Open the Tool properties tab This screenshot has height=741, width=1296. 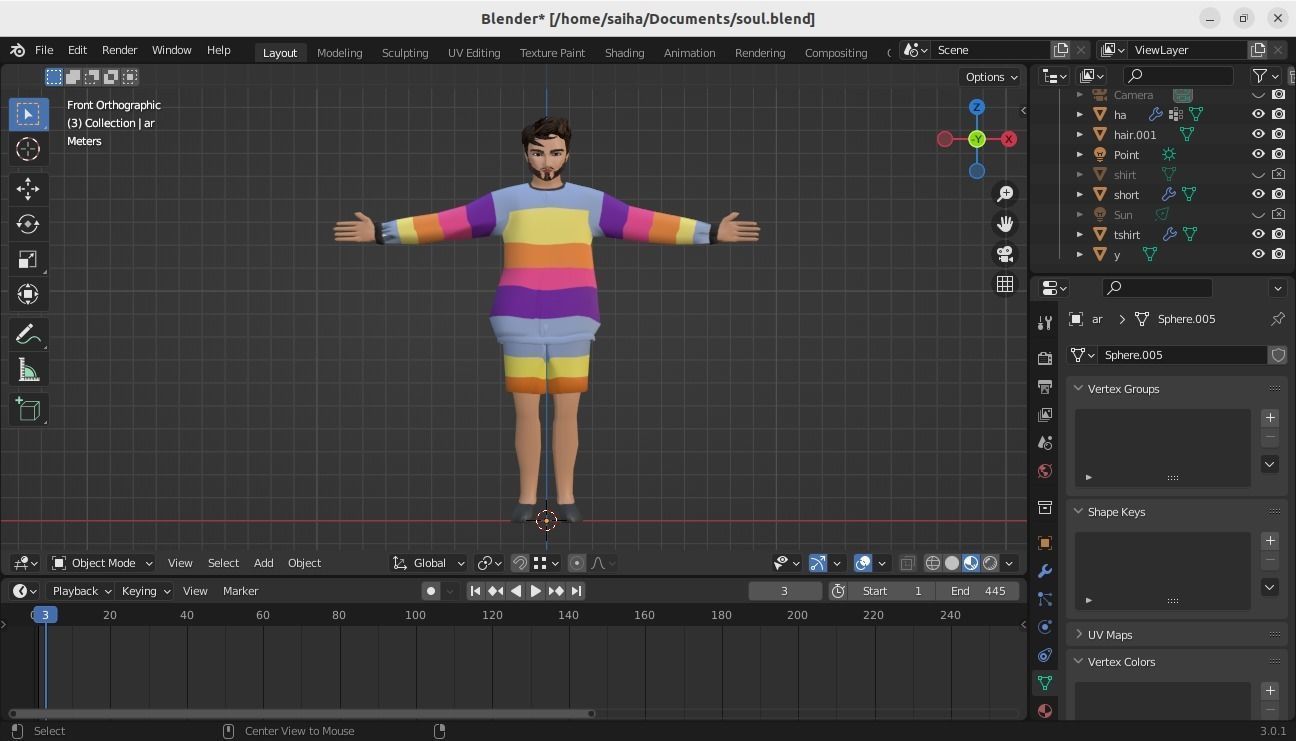1045,322
